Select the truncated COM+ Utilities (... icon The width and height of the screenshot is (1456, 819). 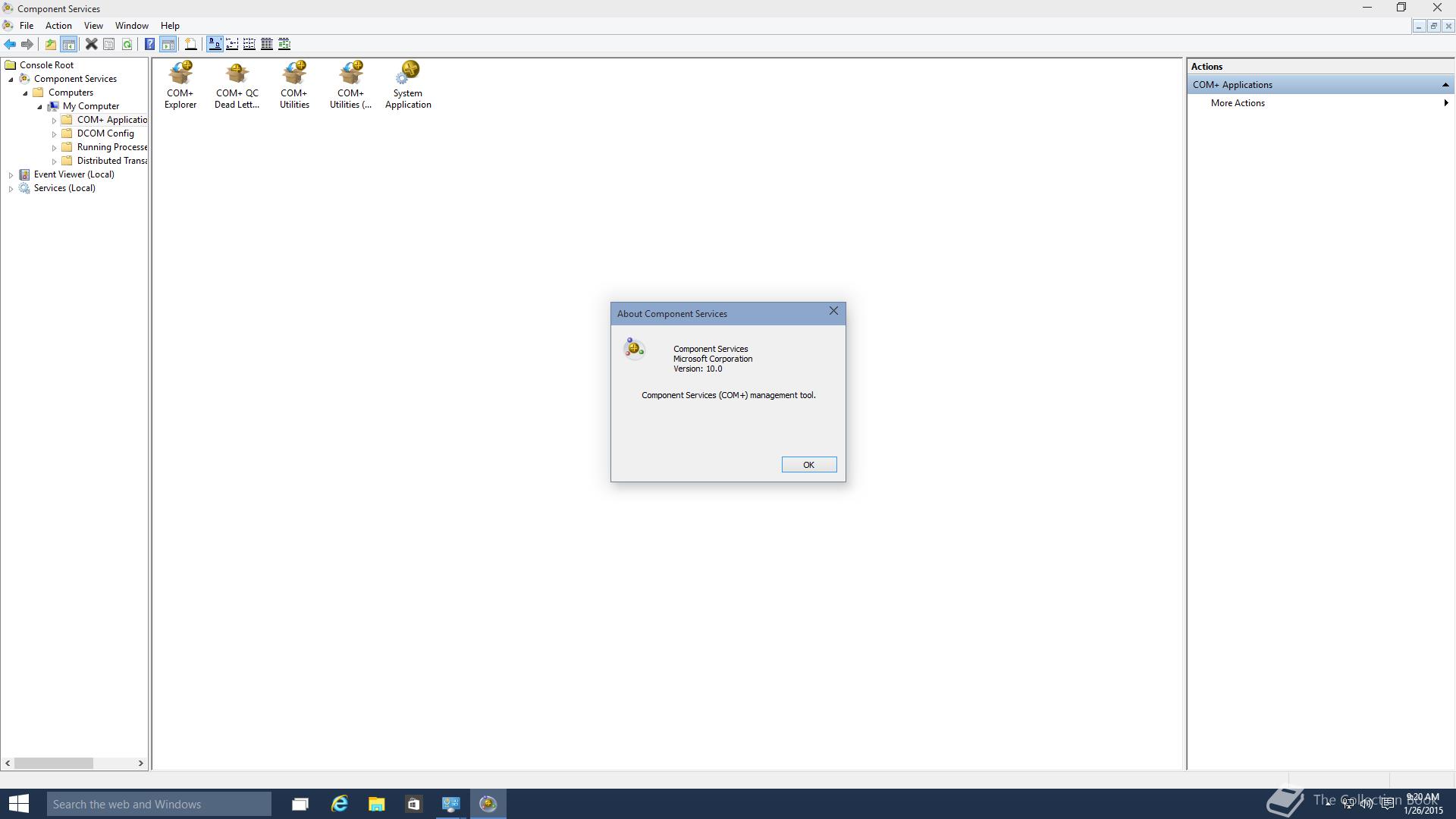(350, 85)
